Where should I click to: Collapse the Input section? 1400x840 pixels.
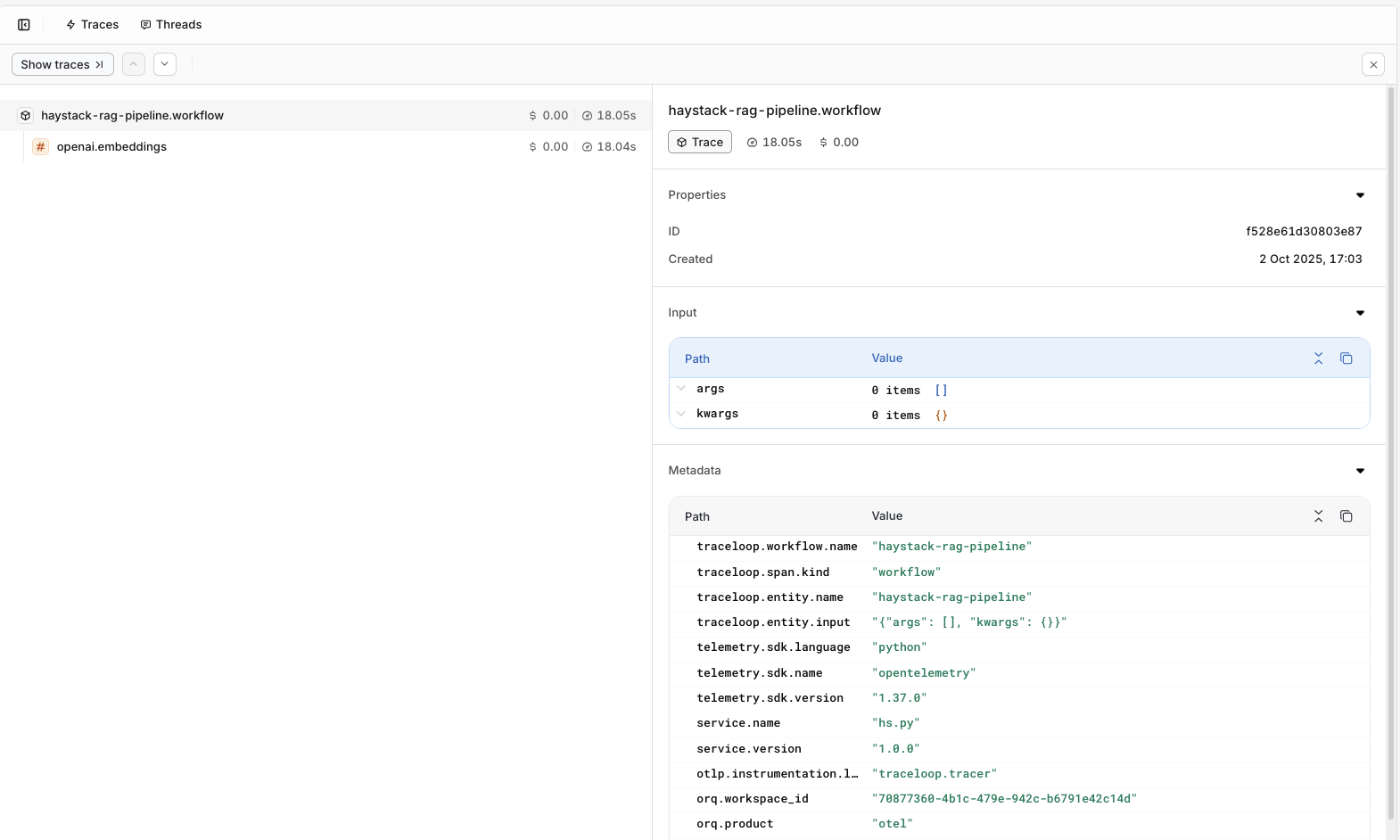point(1360,313)
